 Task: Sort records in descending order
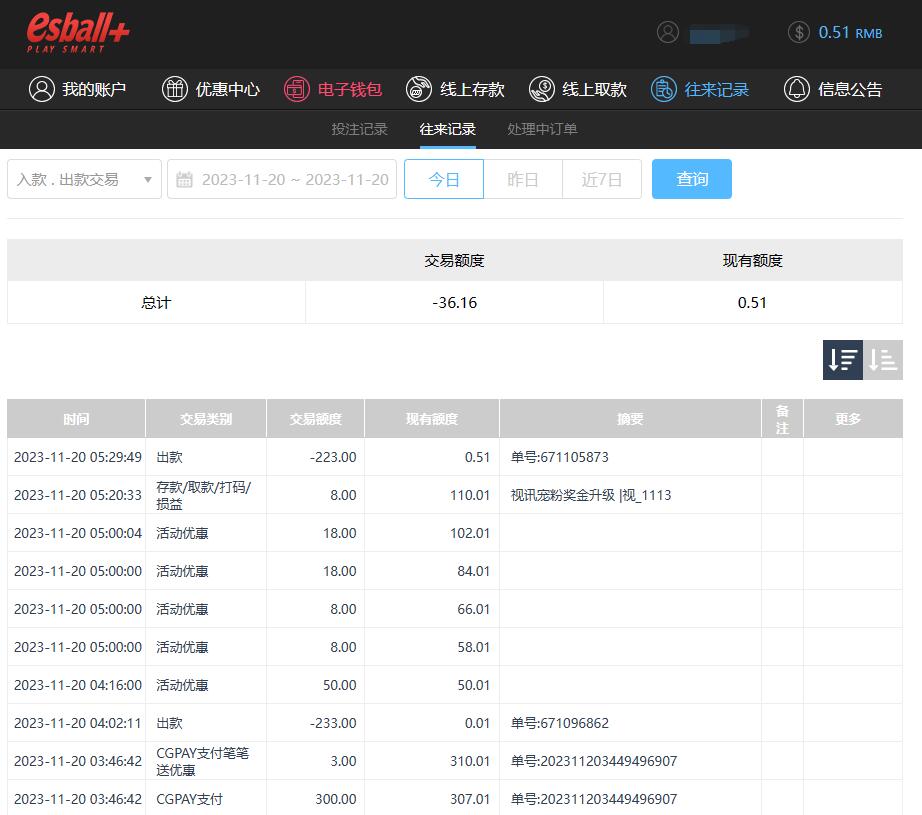pyautogui.click(x=843, y=360)
